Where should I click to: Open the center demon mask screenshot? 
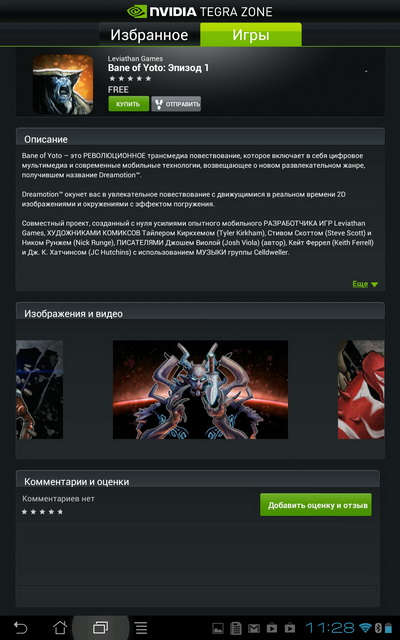tap(200, 390)
